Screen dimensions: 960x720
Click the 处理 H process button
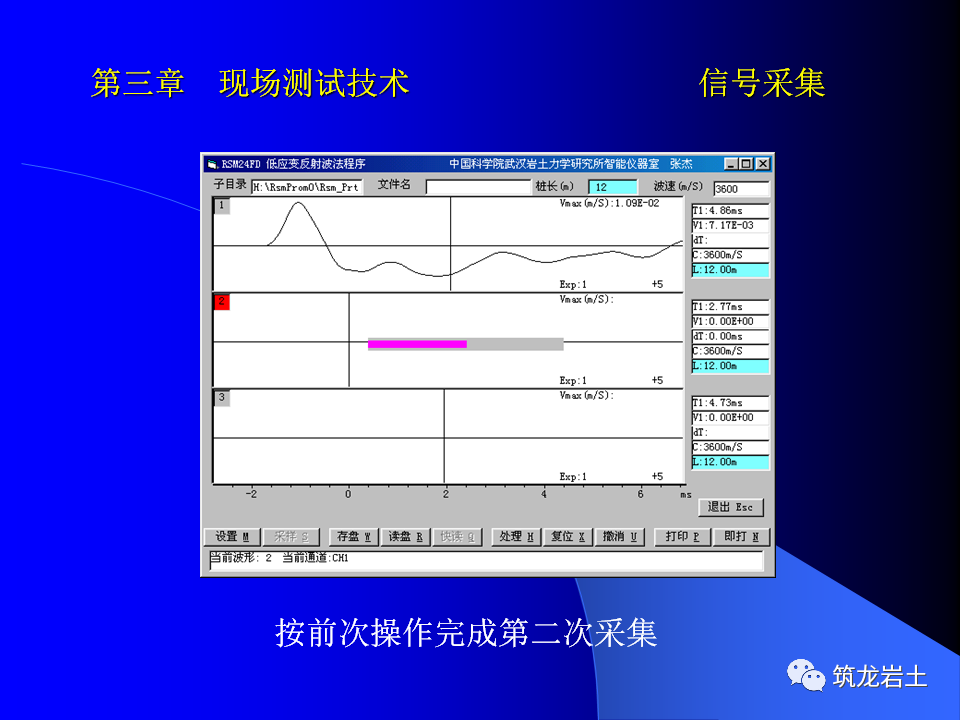[x=516, y=537]
